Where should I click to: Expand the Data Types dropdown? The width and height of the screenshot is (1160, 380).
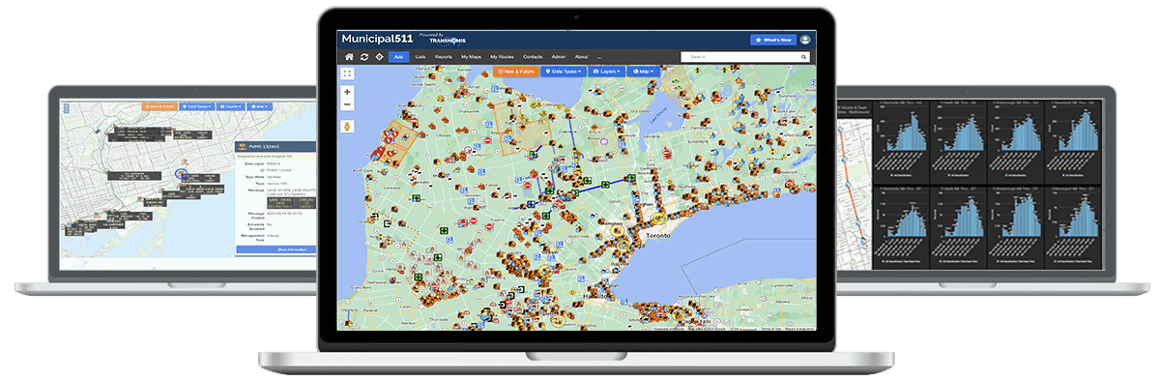point(564,72)
